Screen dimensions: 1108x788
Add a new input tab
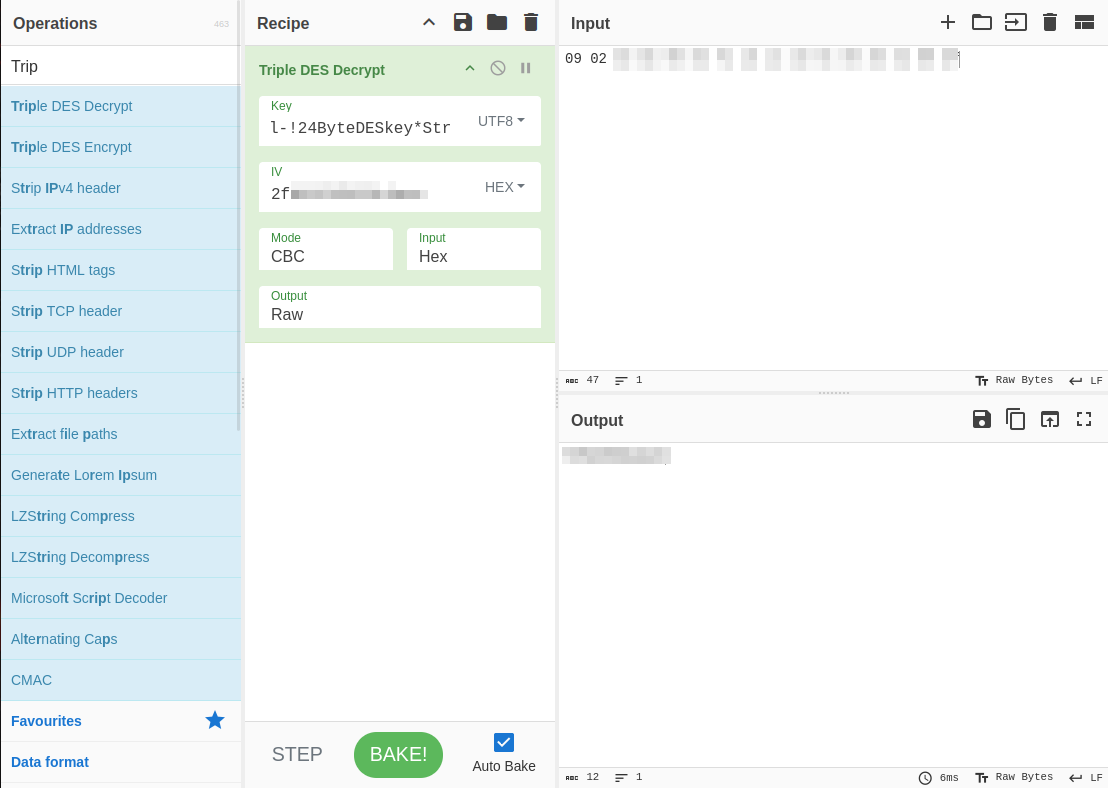point(948,22)
